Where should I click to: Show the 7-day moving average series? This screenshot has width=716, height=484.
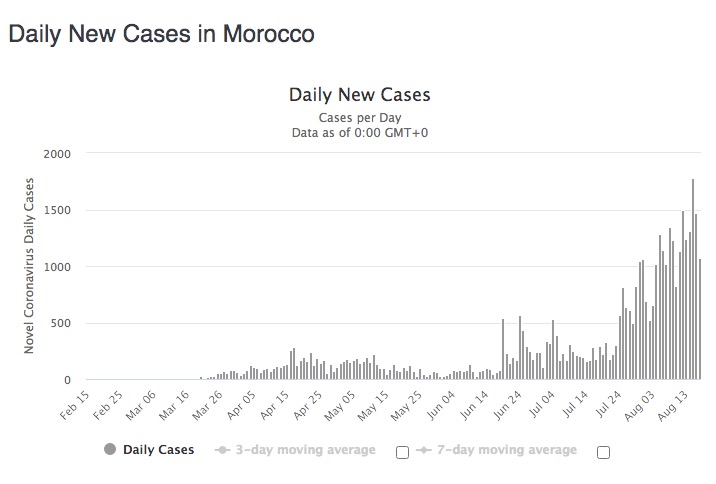coord(506,450)
